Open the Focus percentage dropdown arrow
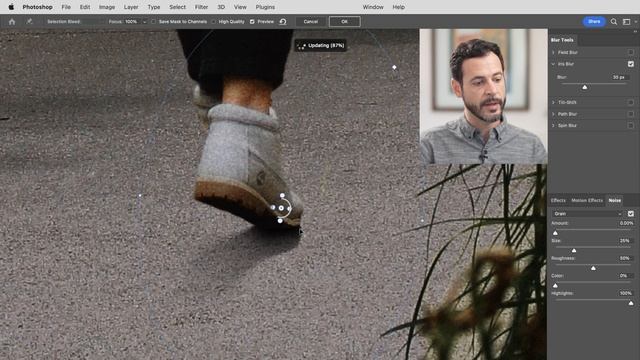This screenshot has height=360, width=640. (x=144, y=22)
